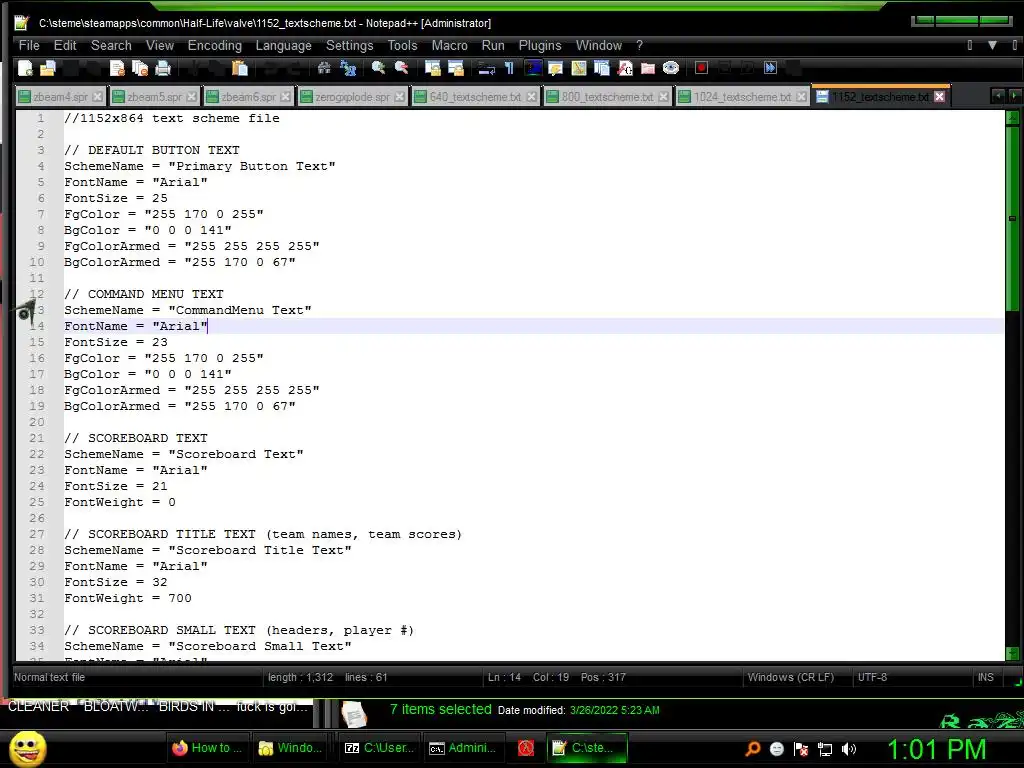
Task: Click the network tray icon
Action: pos(825,749)
